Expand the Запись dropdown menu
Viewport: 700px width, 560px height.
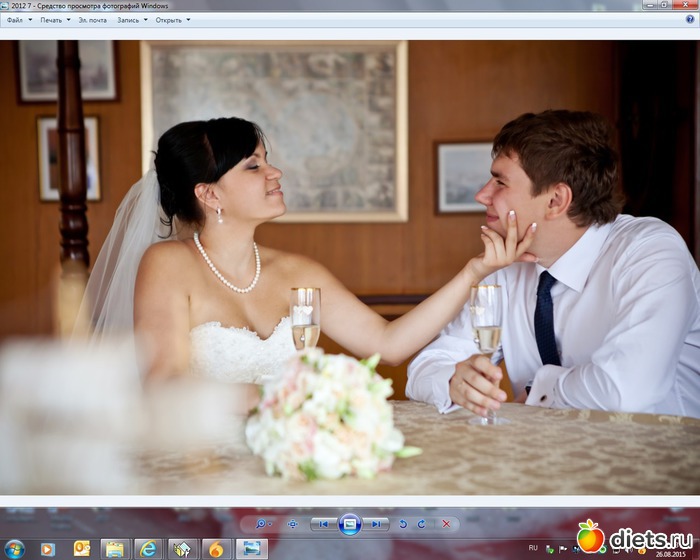pyautogui.click(x=132, y=19)
